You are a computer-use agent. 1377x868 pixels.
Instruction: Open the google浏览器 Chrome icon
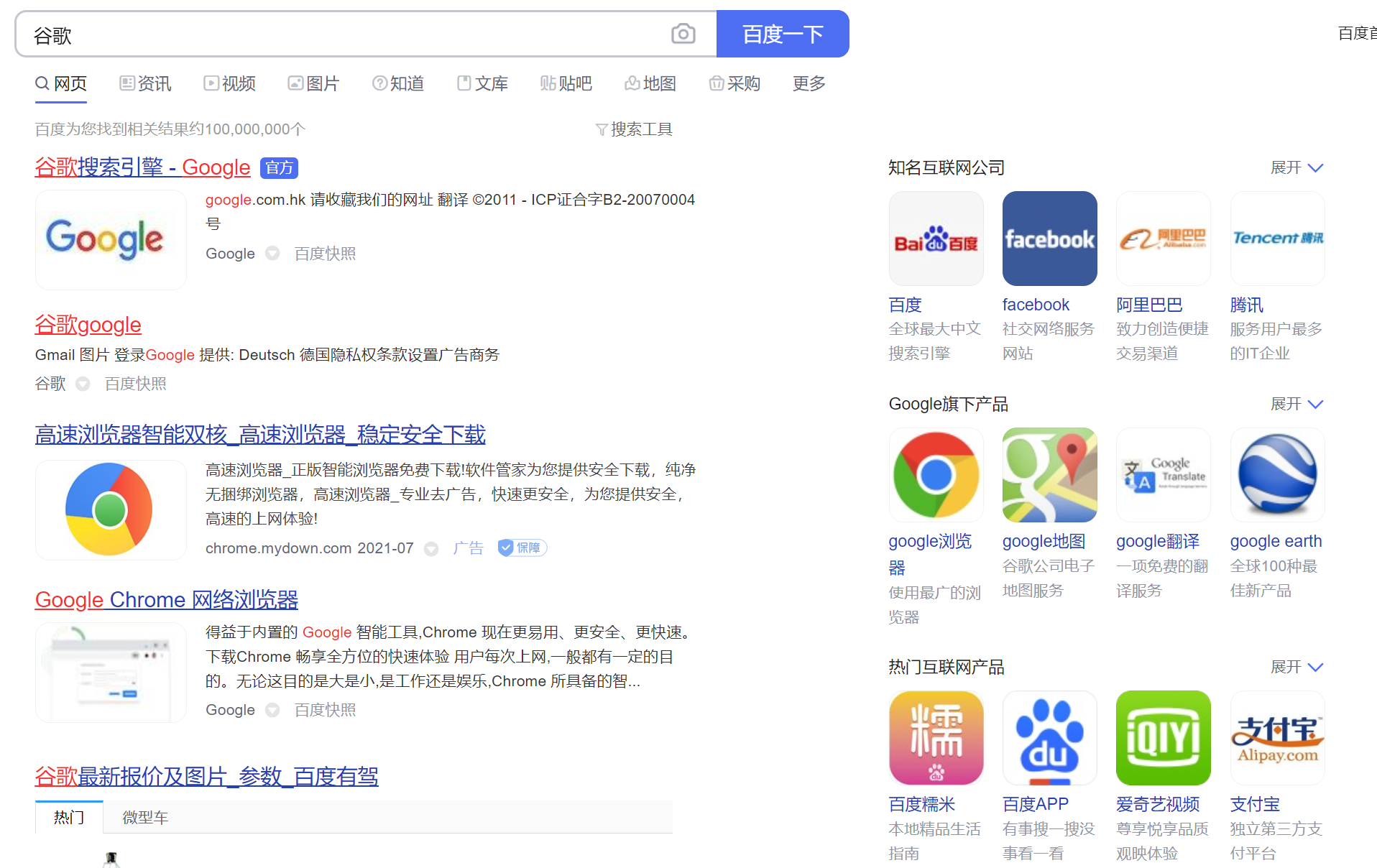click(x=936, y=474)
